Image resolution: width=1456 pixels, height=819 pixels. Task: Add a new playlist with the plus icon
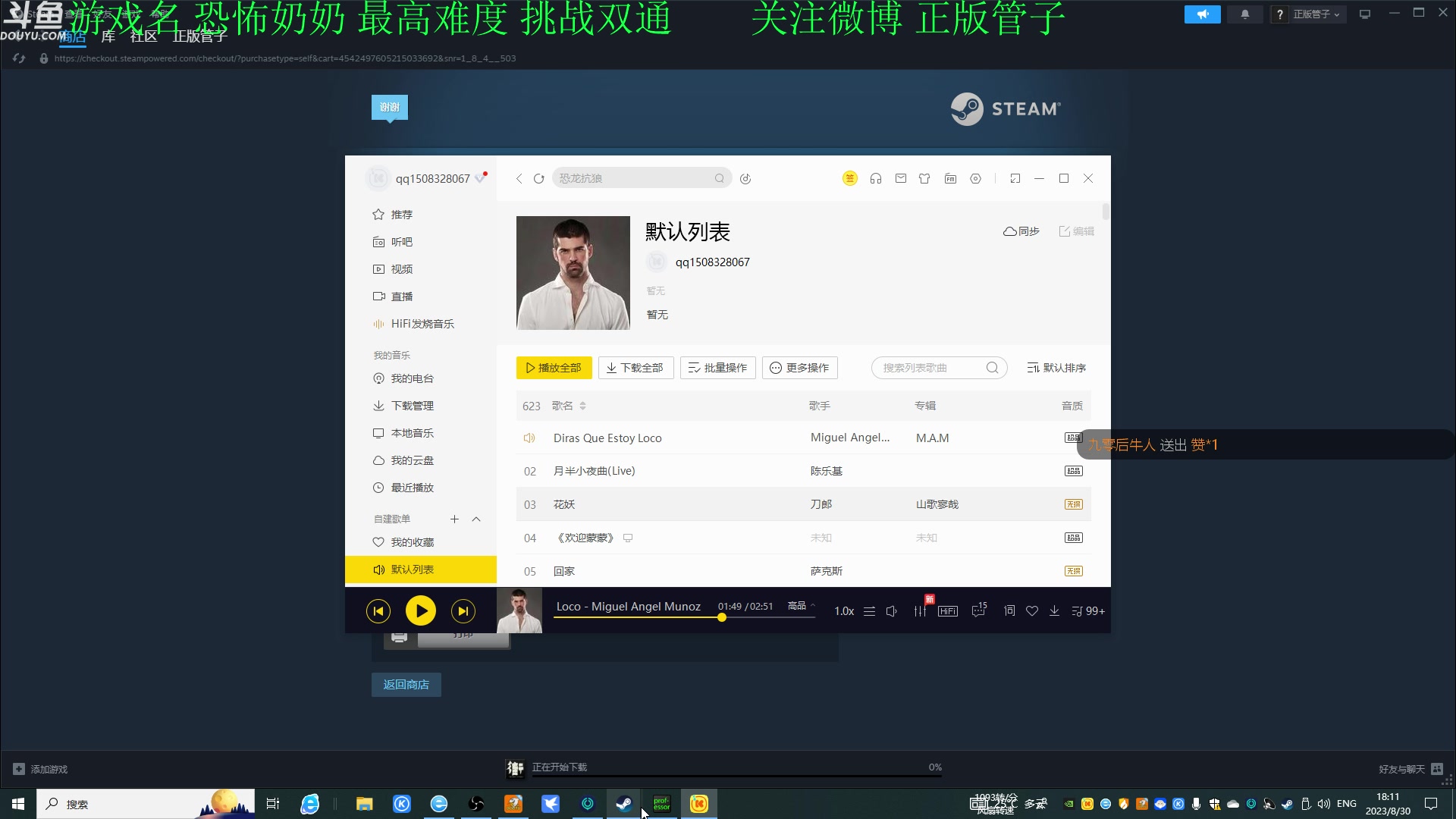[x=454, y=519]
